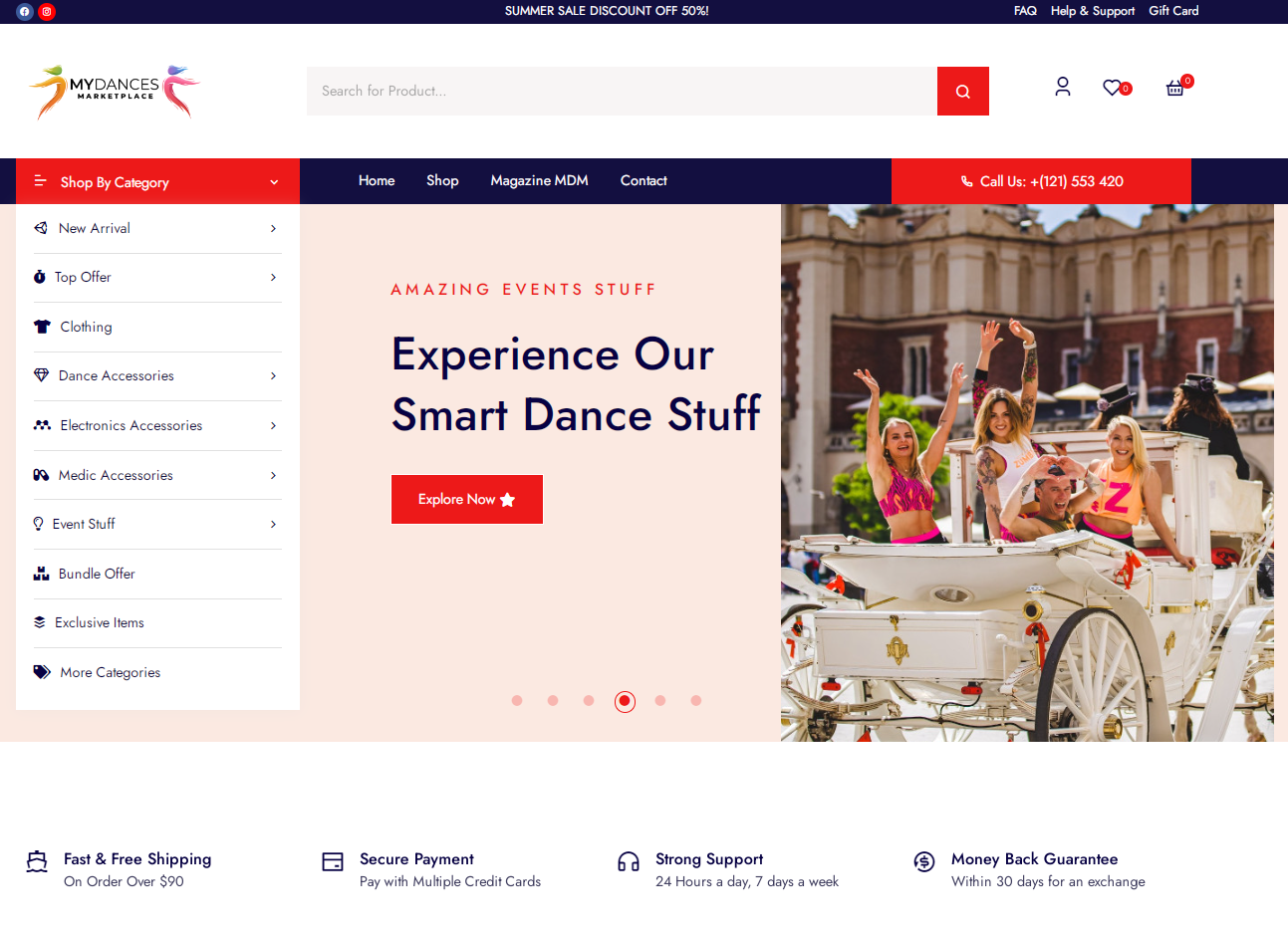Open the More Categories link
The image size is (1288, 939).
click(110, 672)
